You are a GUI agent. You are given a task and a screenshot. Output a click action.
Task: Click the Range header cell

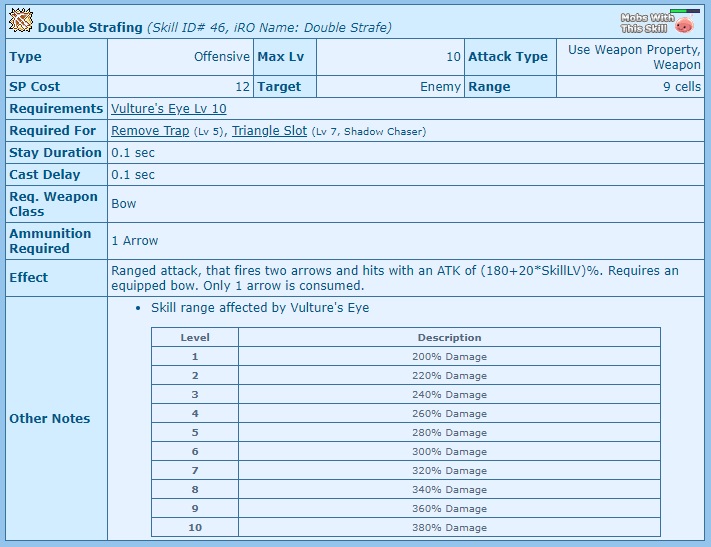(510, 87)
